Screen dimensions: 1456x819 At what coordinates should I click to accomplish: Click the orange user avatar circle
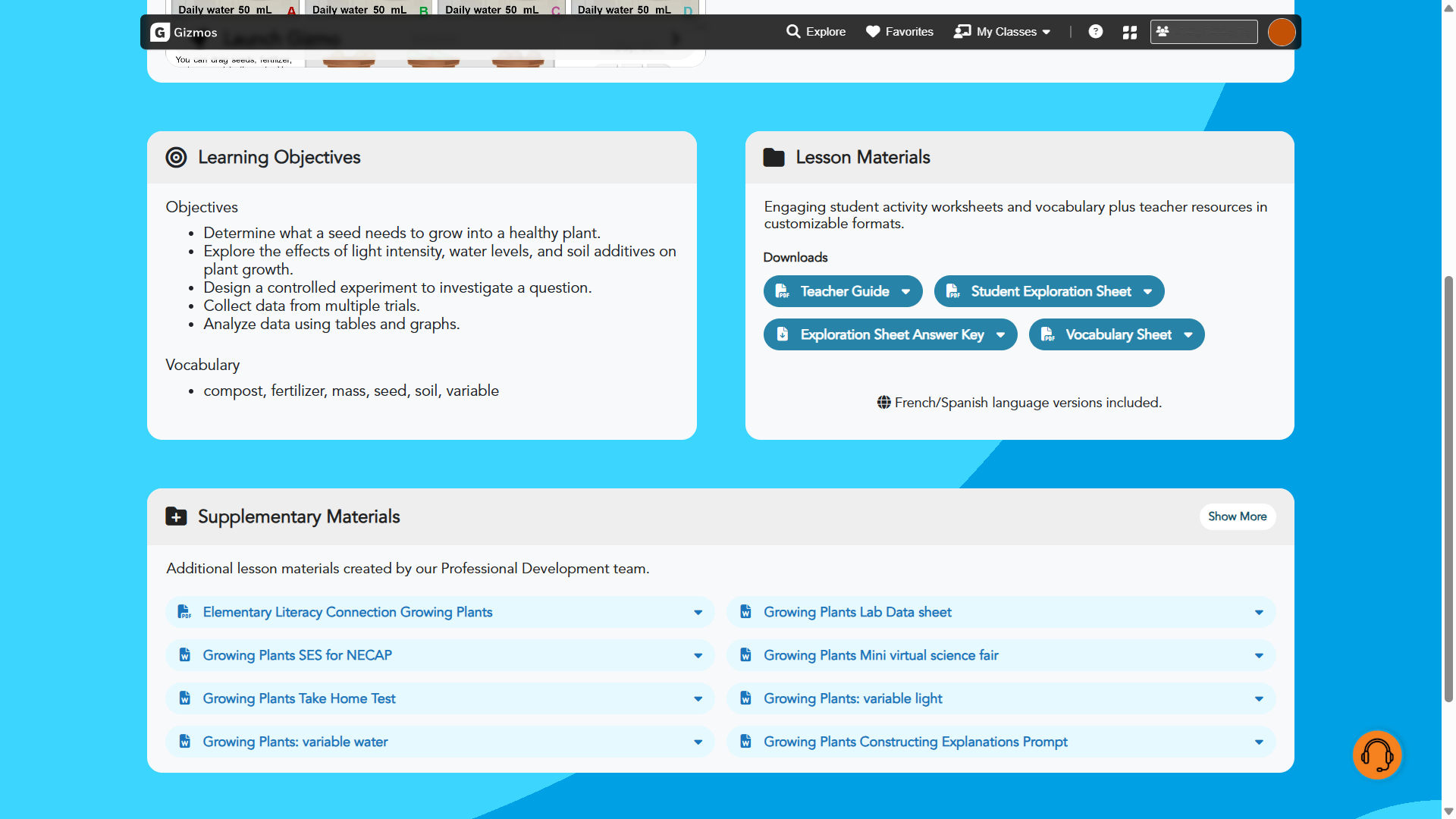pyautogui.click(x=1281, y=32)
